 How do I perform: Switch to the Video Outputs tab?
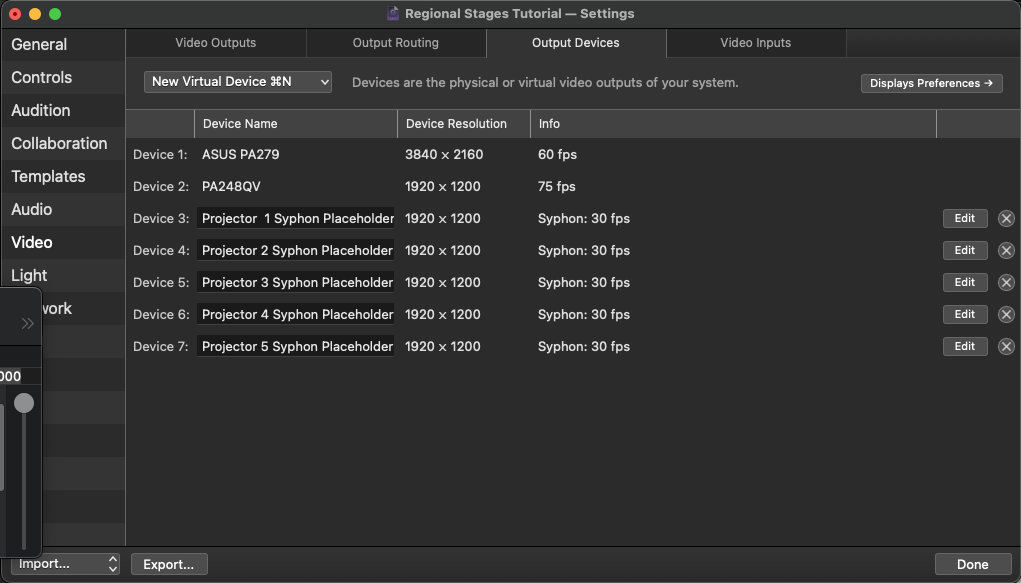[x=214, y=42]
